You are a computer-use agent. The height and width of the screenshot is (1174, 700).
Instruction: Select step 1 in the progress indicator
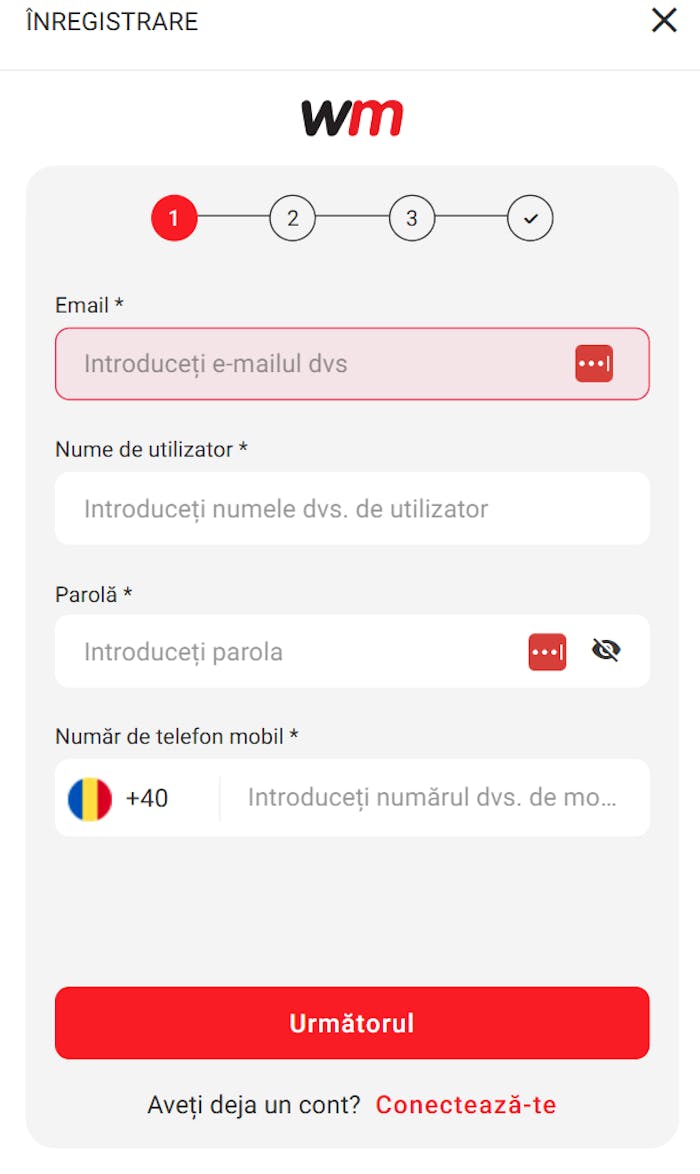coord(174,218)
